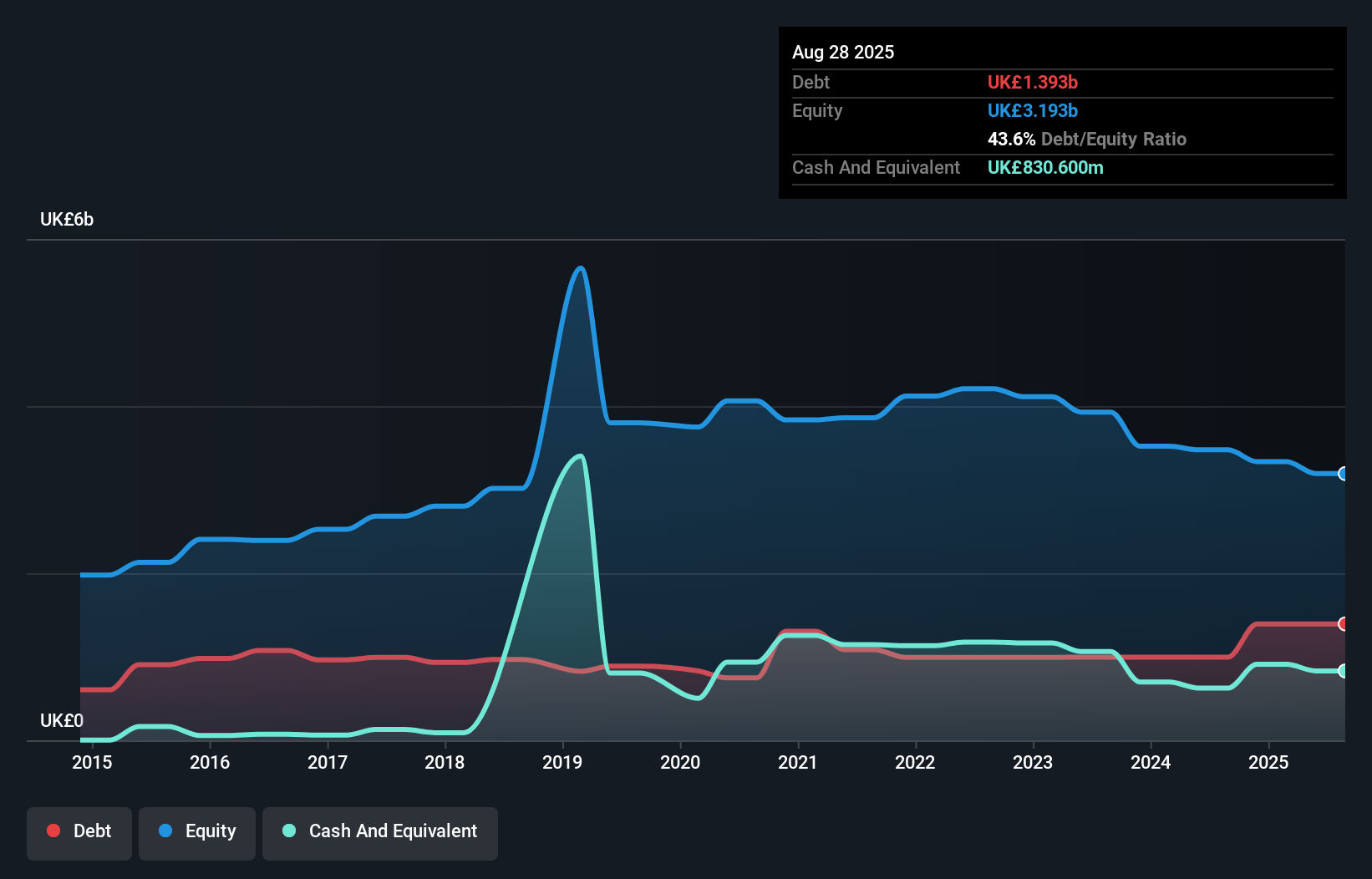Screen dimensions: 1372x879
Task: Toggle the Debt series visibility
Action: 79,831
